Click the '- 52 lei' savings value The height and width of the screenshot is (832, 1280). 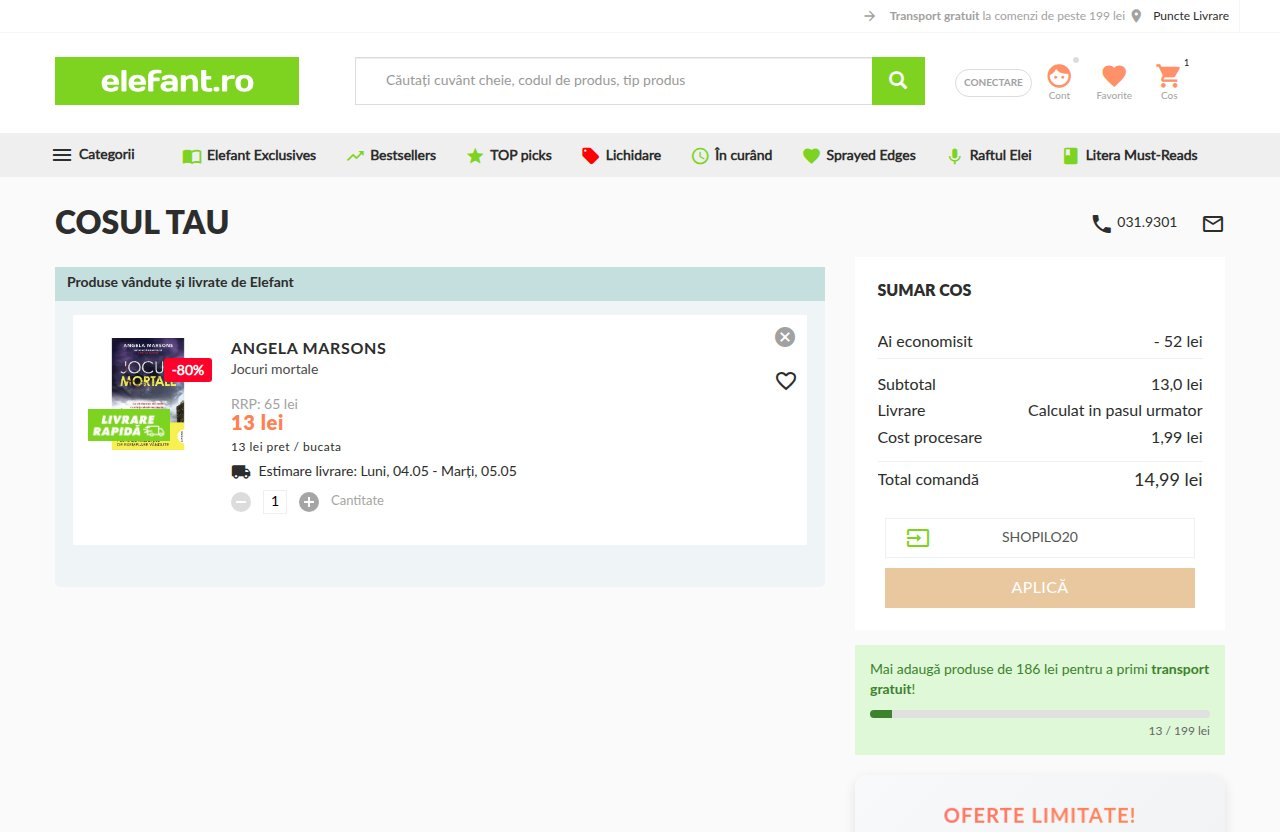pyautogui.click(x=1178, y=342)
